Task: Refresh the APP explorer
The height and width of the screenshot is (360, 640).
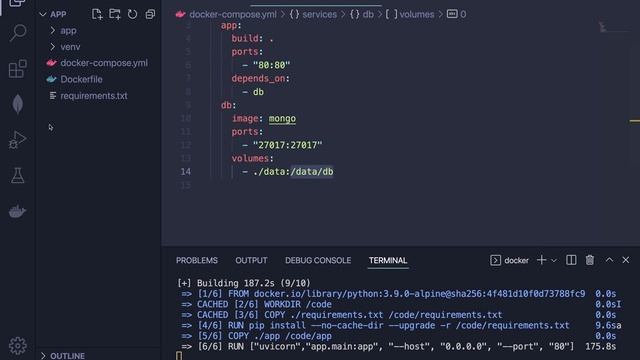Action: coord(132,14)
